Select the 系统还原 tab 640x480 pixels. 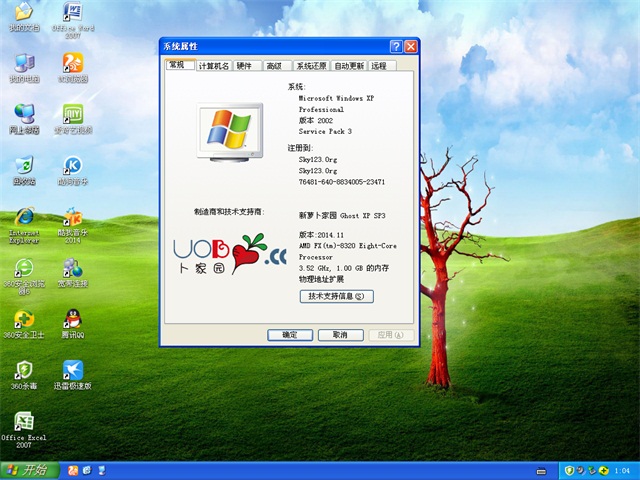311,66
